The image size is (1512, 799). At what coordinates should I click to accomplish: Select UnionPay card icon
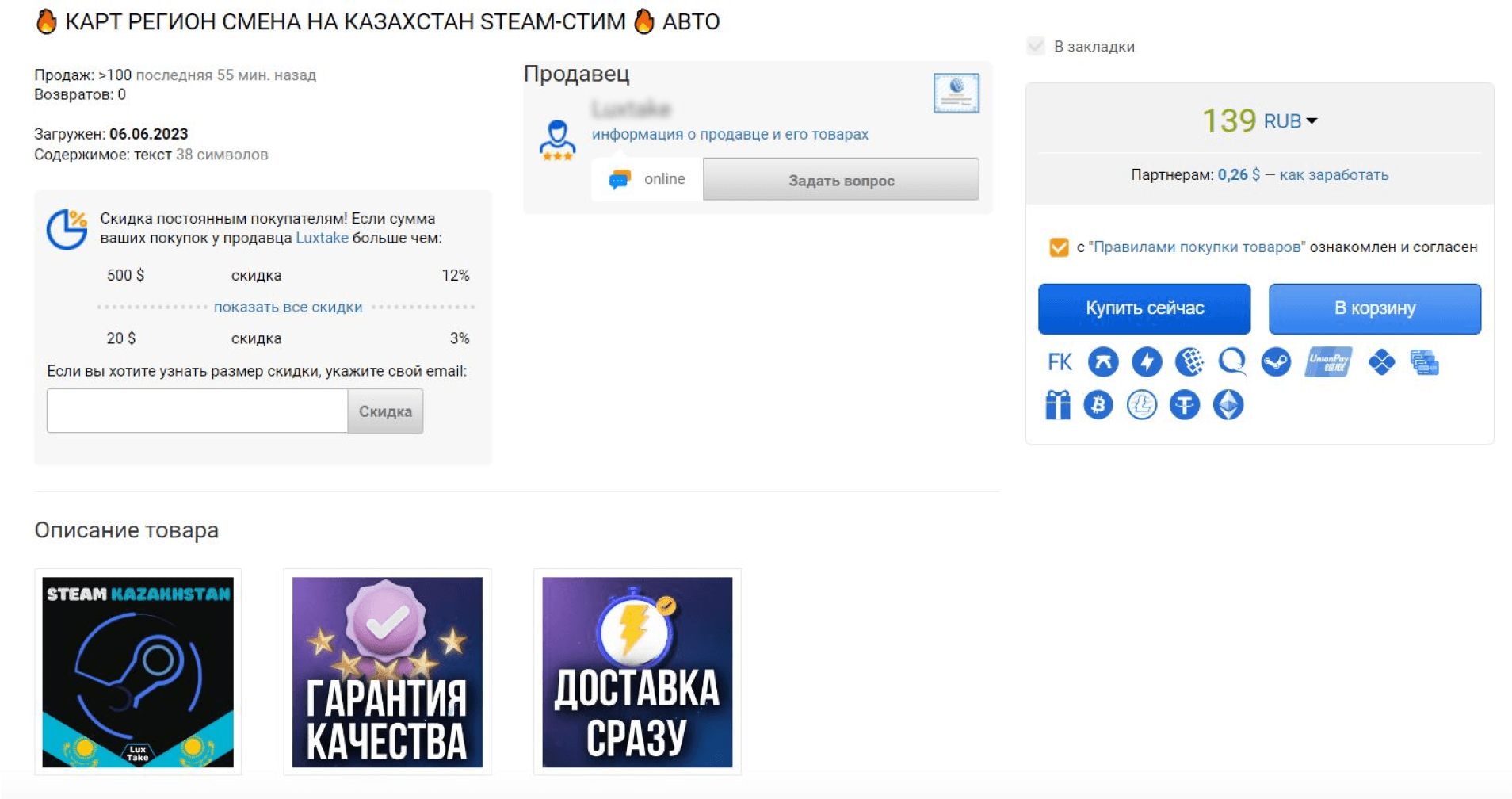1327,362
